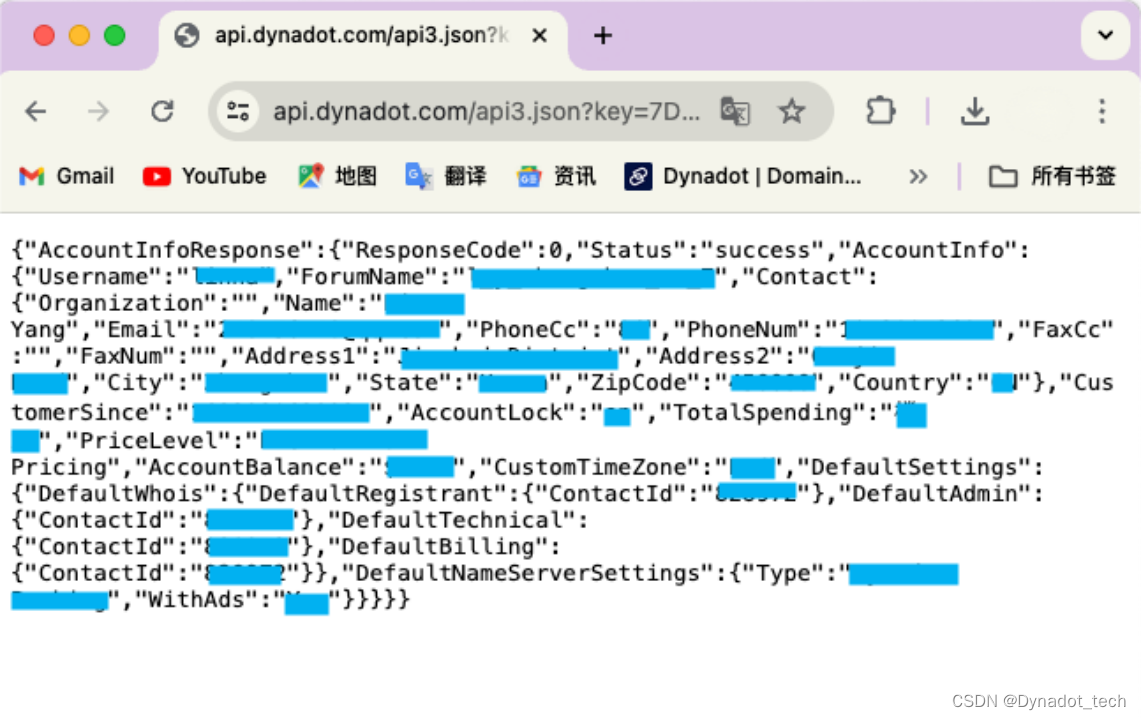1141x720 pixels.
Task: Click "Address1" key in JSON
Action: [x=300, y=356]
